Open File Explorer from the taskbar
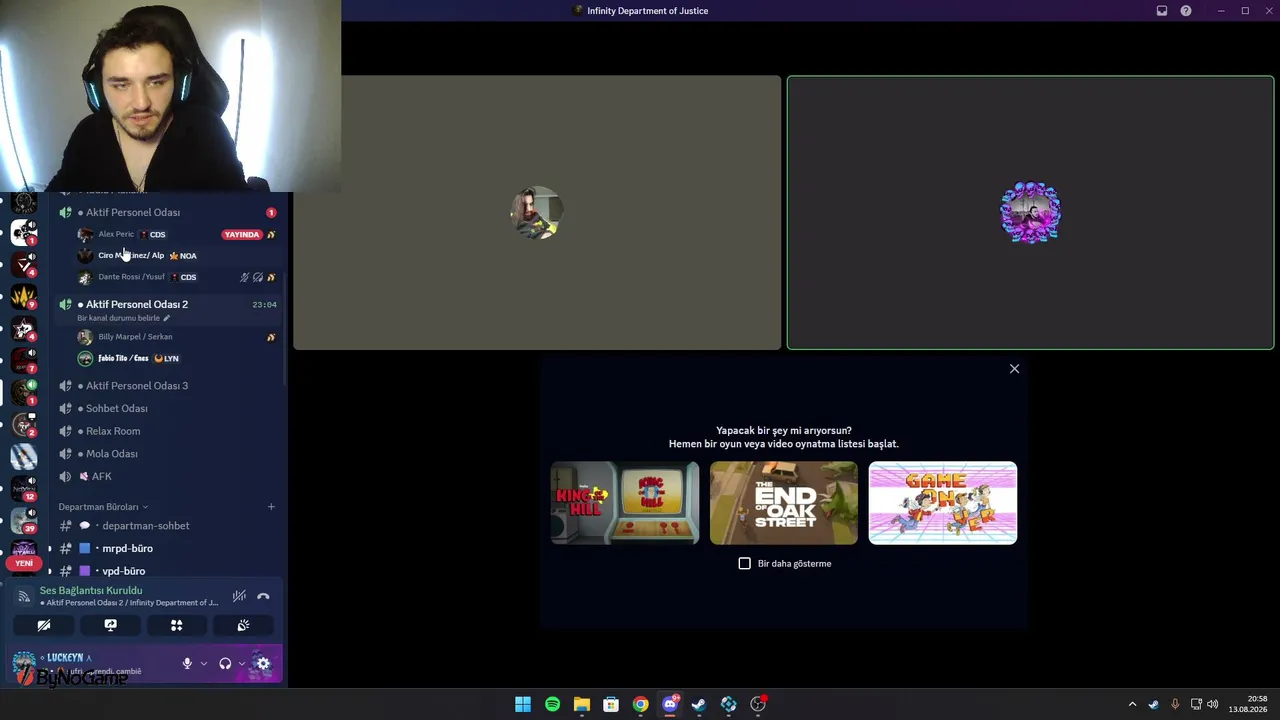1280x720 pixels. [582, 705]
